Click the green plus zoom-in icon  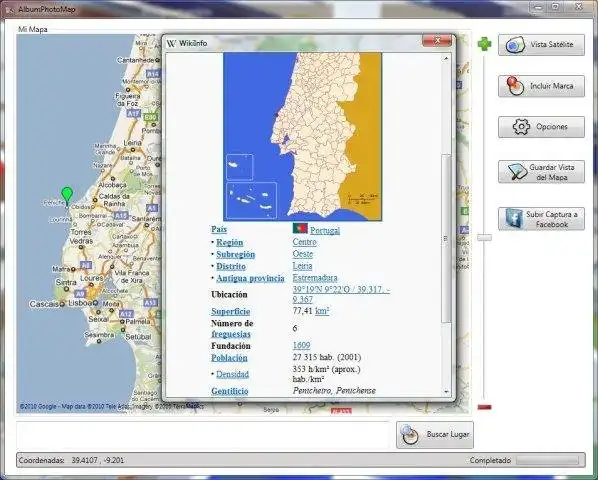coord(484,44)
